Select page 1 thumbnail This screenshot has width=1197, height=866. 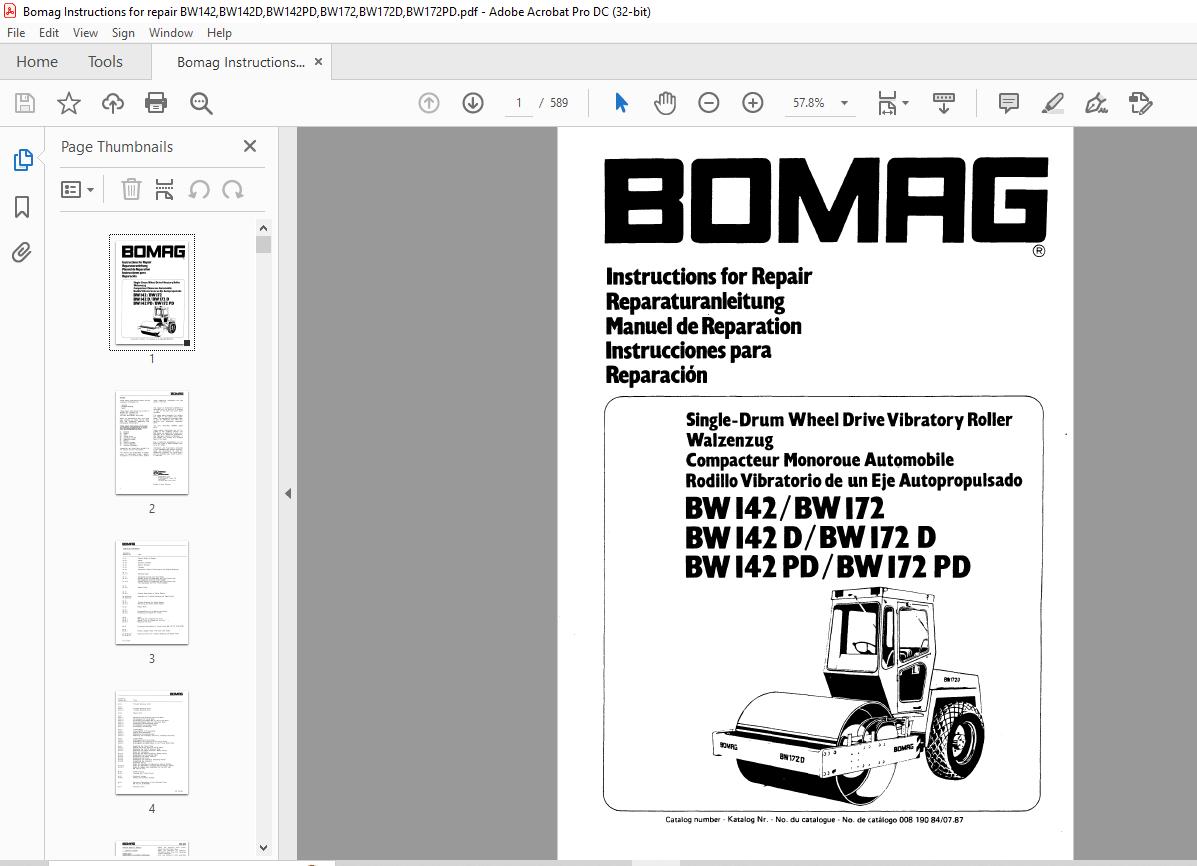152,292
